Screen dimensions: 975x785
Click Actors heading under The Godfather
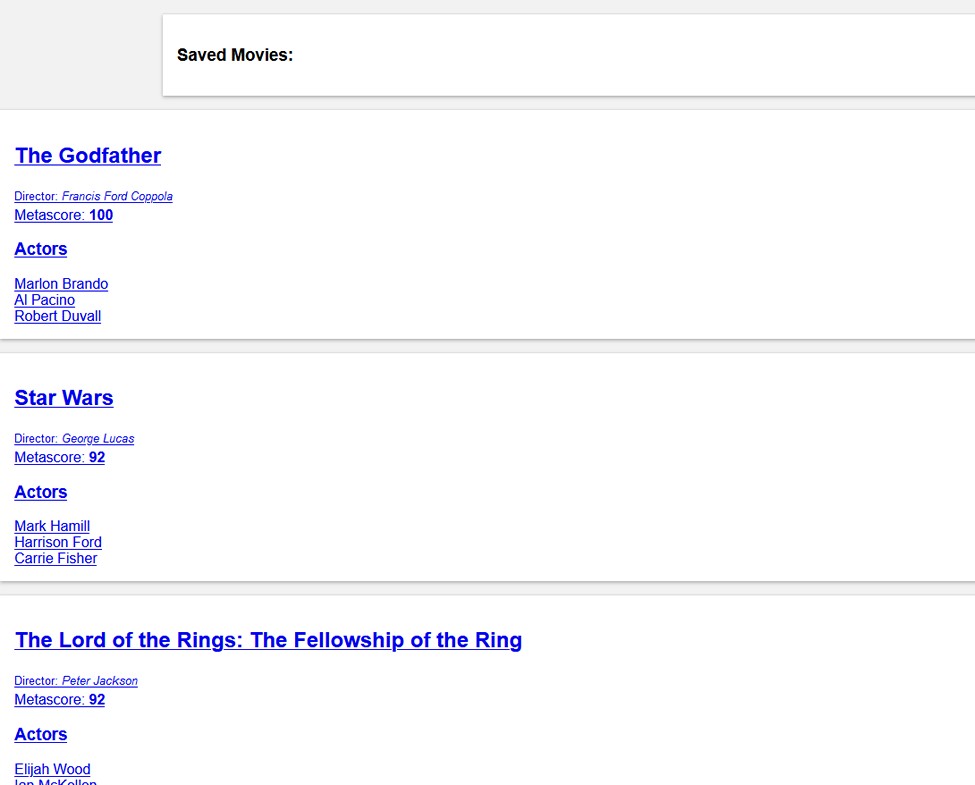click(x=41, y=249)
